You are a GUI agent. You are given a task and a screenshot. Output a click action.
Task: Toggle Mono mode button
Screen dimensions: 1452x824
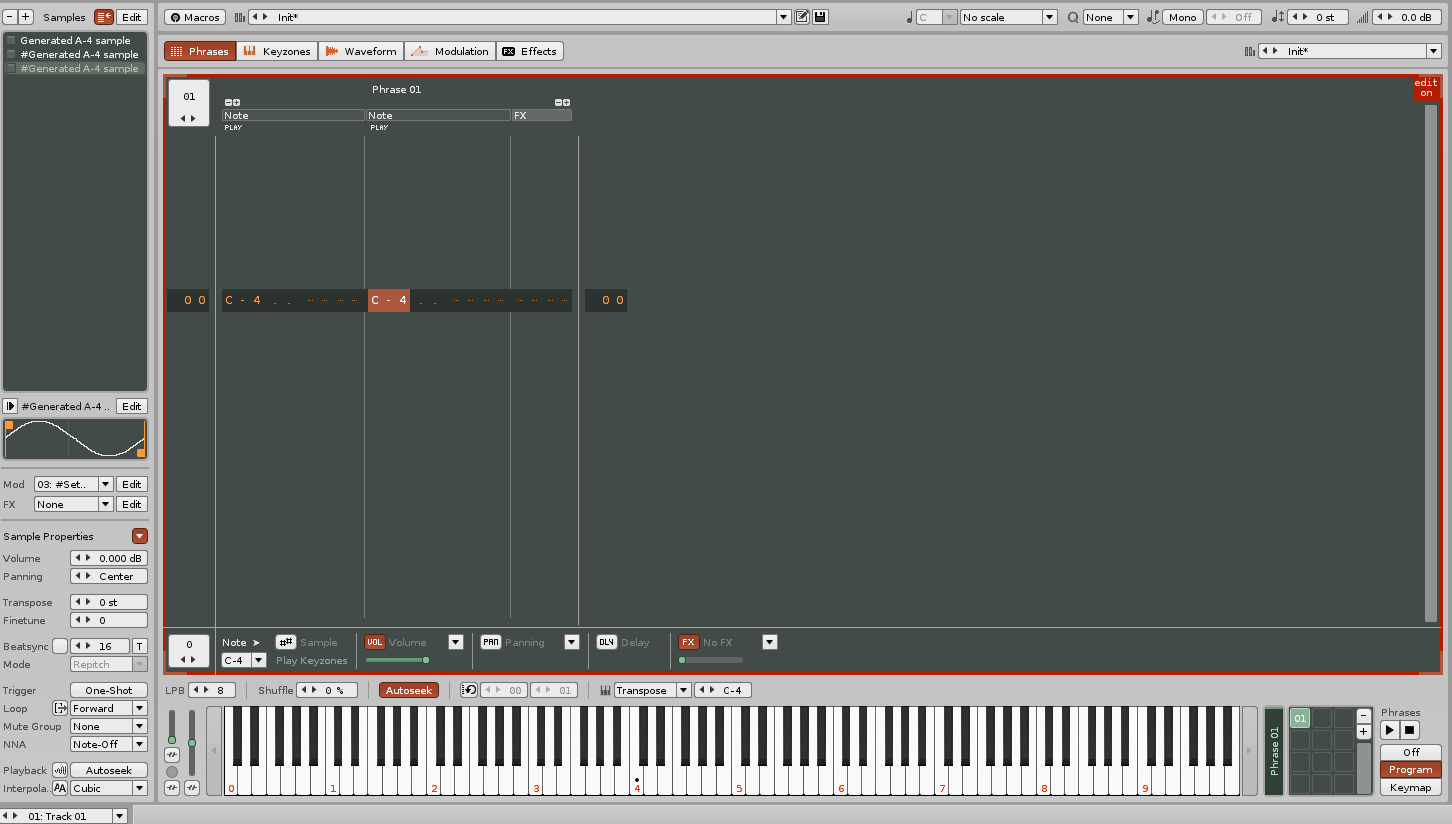[1182, 17]
